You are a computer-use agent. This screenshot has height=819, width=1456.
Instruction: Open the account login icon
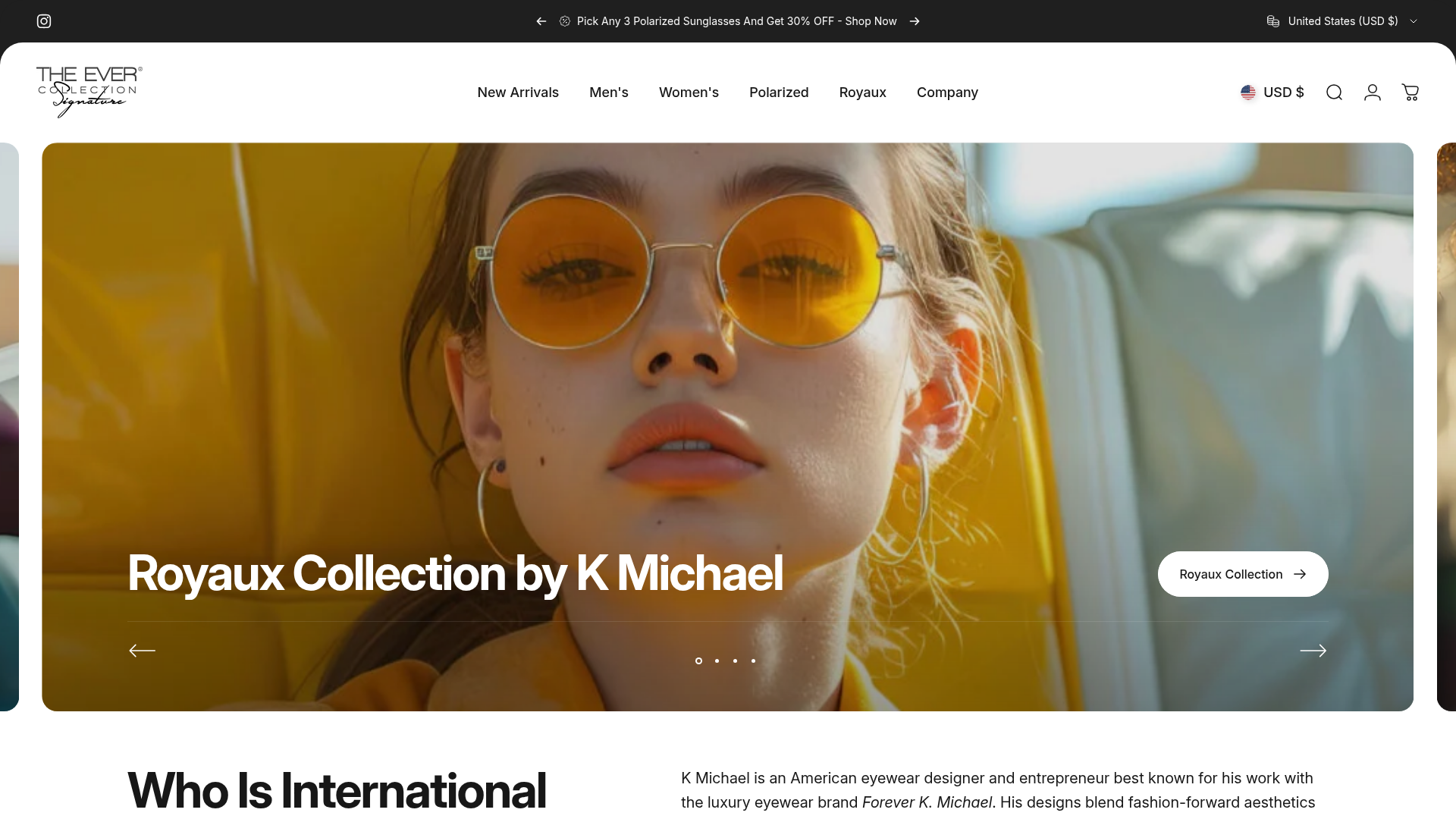[1373, 93]
